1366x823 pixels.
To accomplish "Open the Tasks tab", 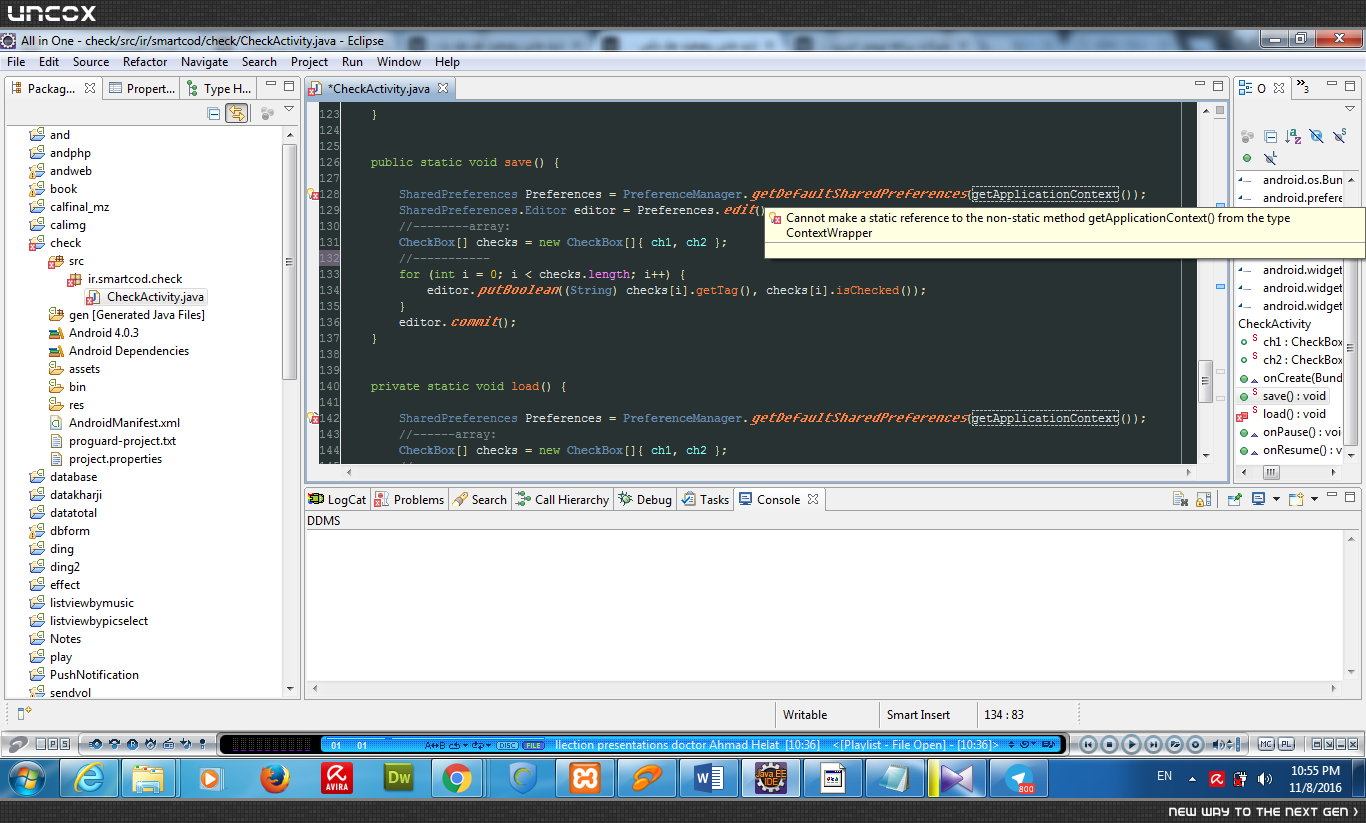I will point(705,499).
